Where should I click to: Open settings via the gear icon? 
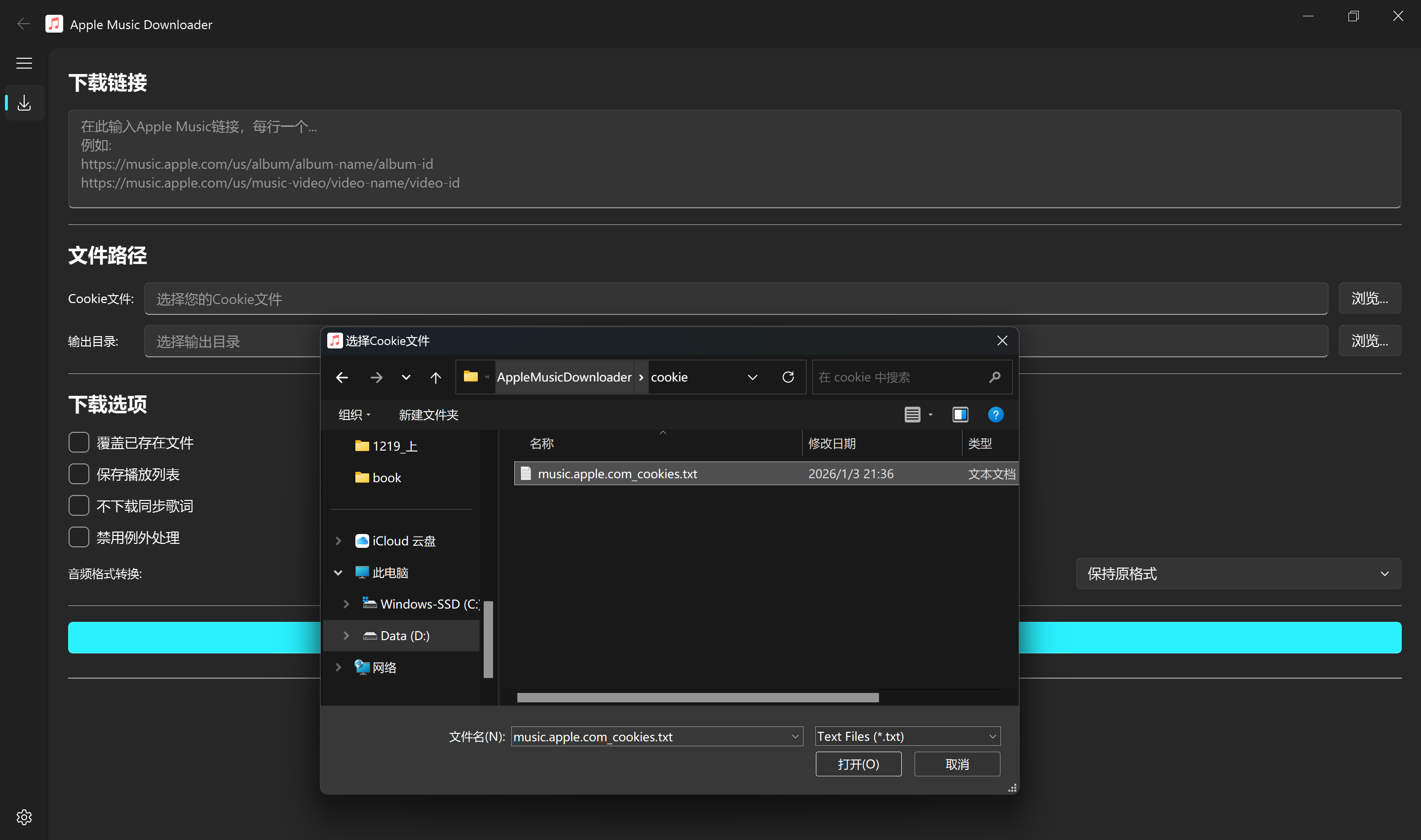pos(24,817)
